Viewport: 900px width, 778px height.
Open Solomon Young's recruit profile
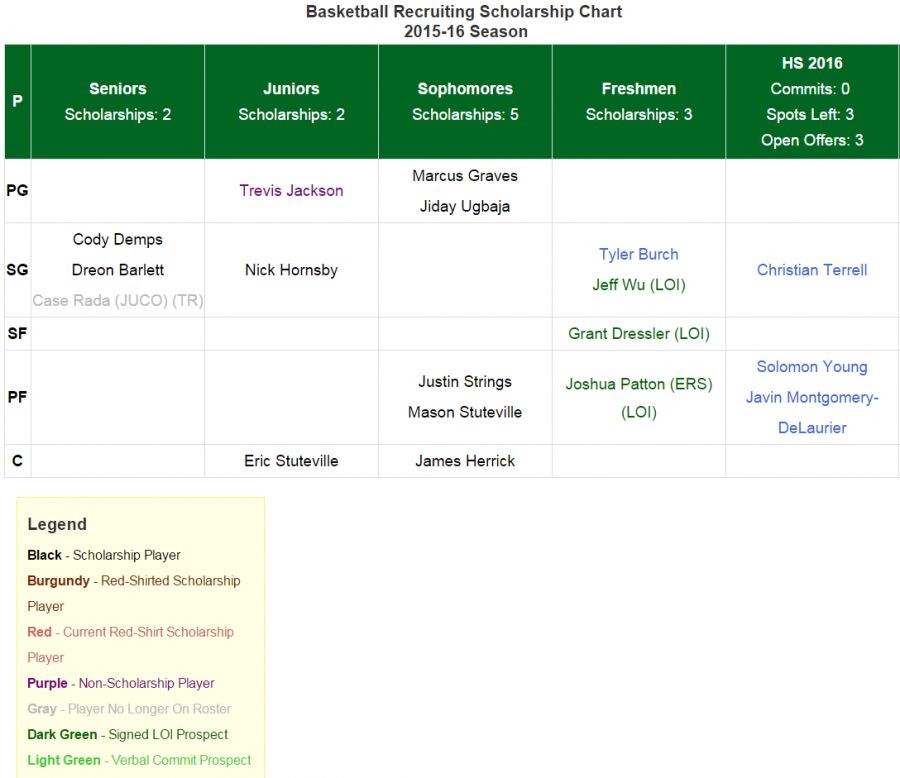811,367
